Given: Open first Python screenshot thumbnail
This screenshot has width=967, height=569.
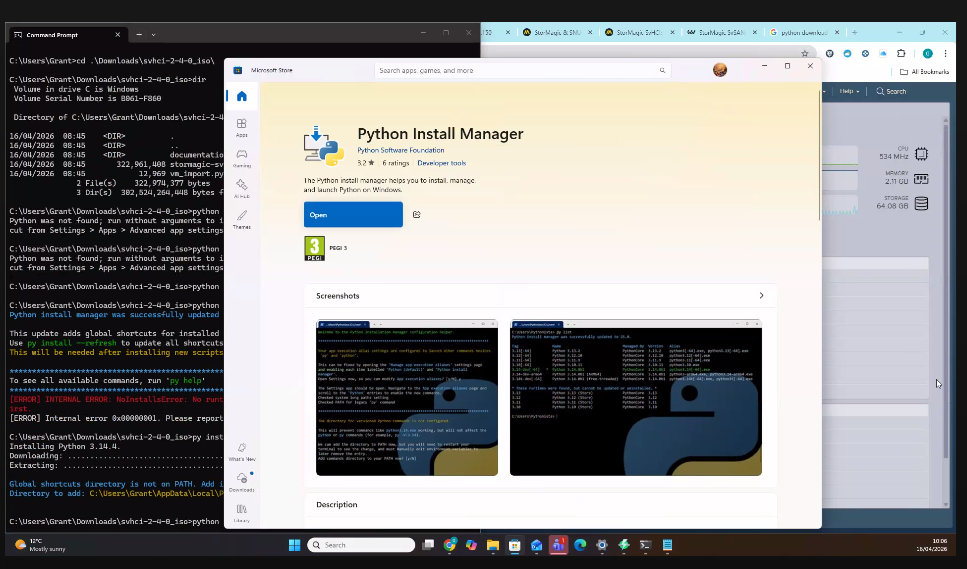Looking at the screenshot, I should tap(406, 398).
